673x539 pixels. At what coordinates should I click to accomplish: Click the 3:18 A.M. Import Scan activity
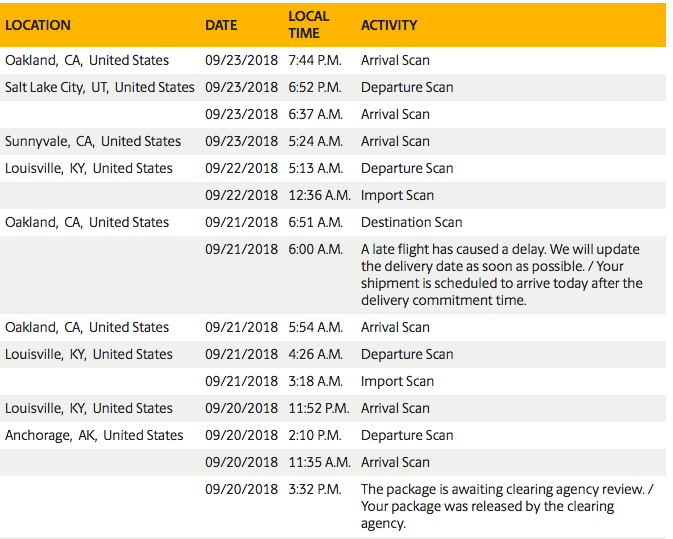(x=397, y=382)
